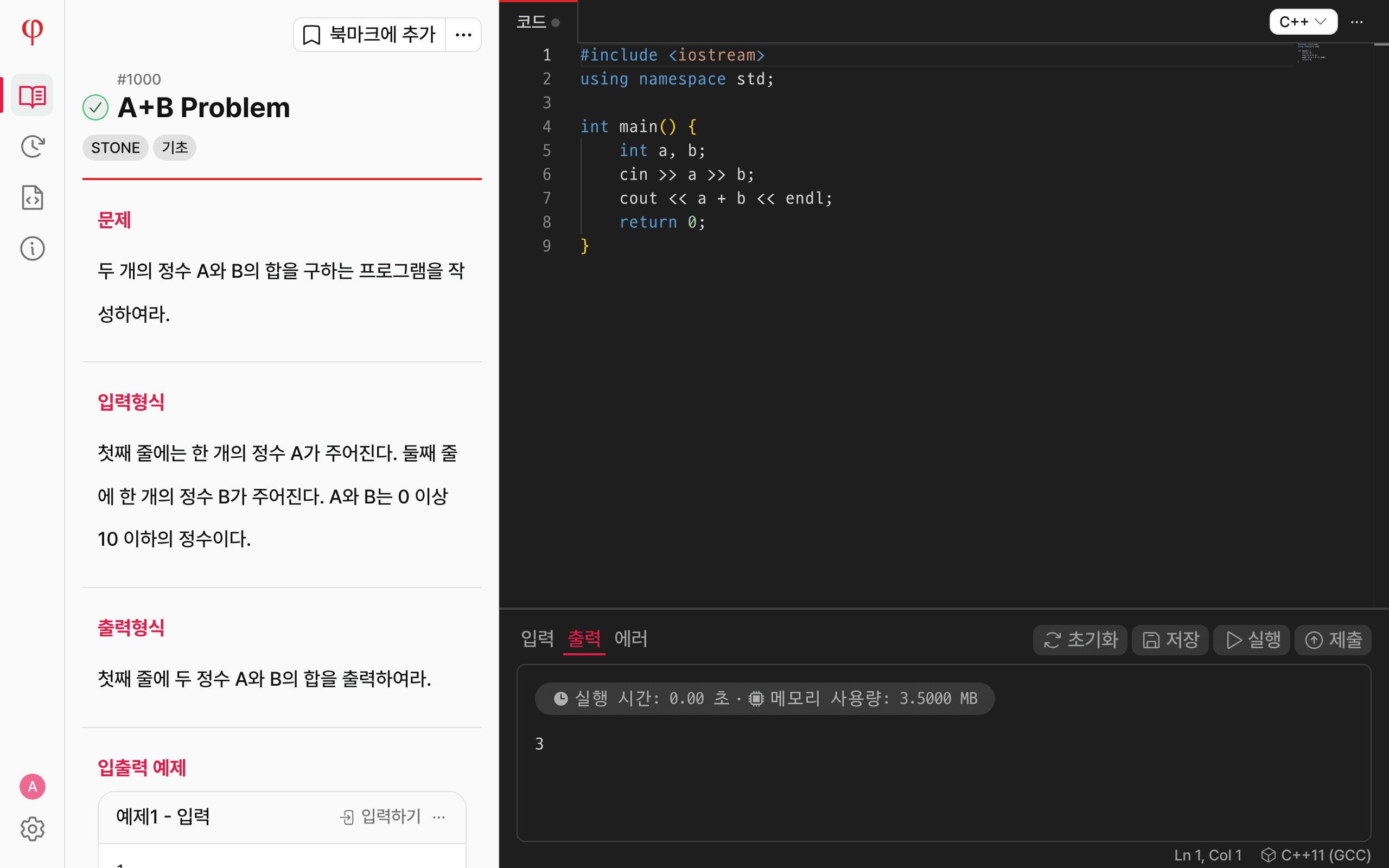The image size is (1389, 868).
Task: Click the 저장 save button
Action: [x=1170, y=640]
